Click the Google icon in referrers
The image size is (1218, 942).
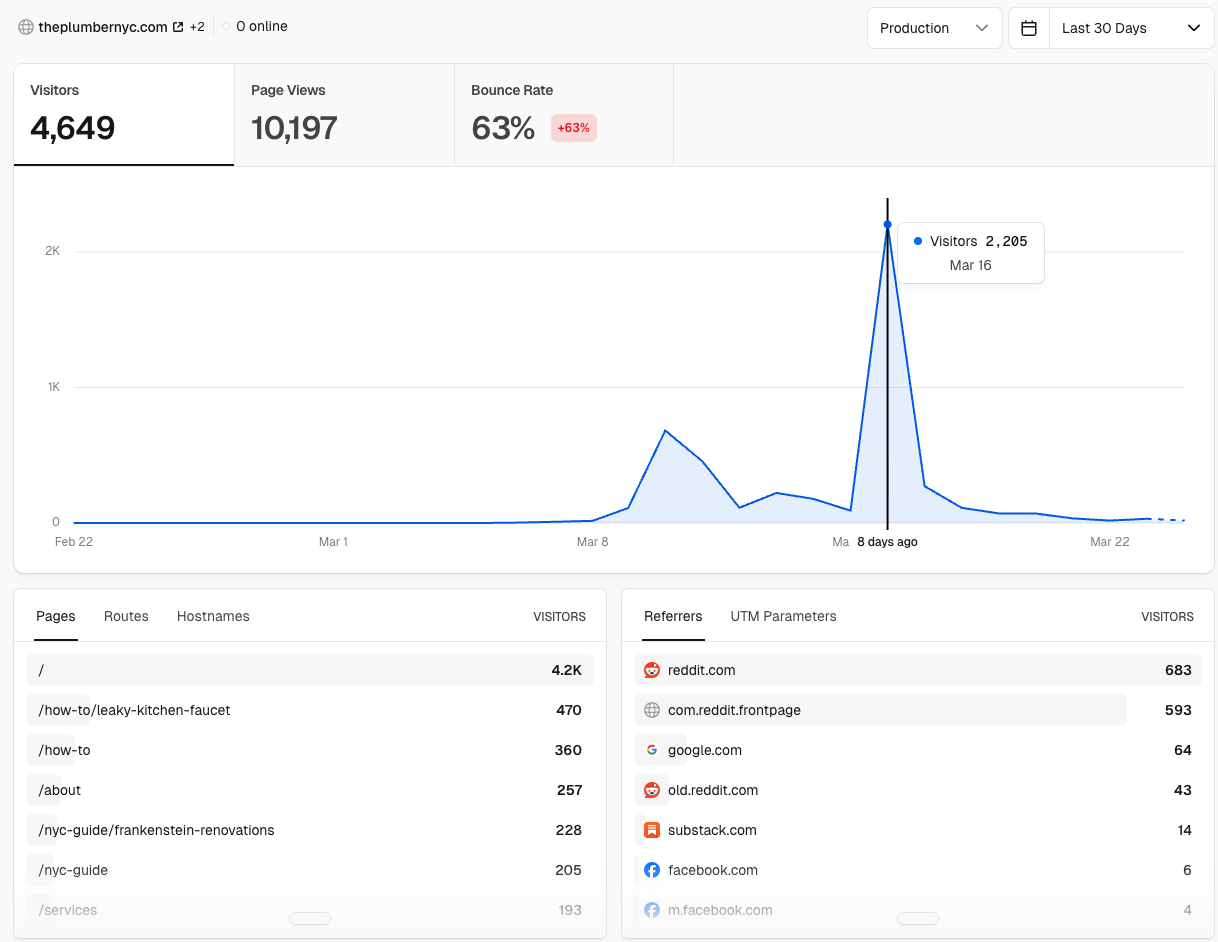(x=652, y=750)
